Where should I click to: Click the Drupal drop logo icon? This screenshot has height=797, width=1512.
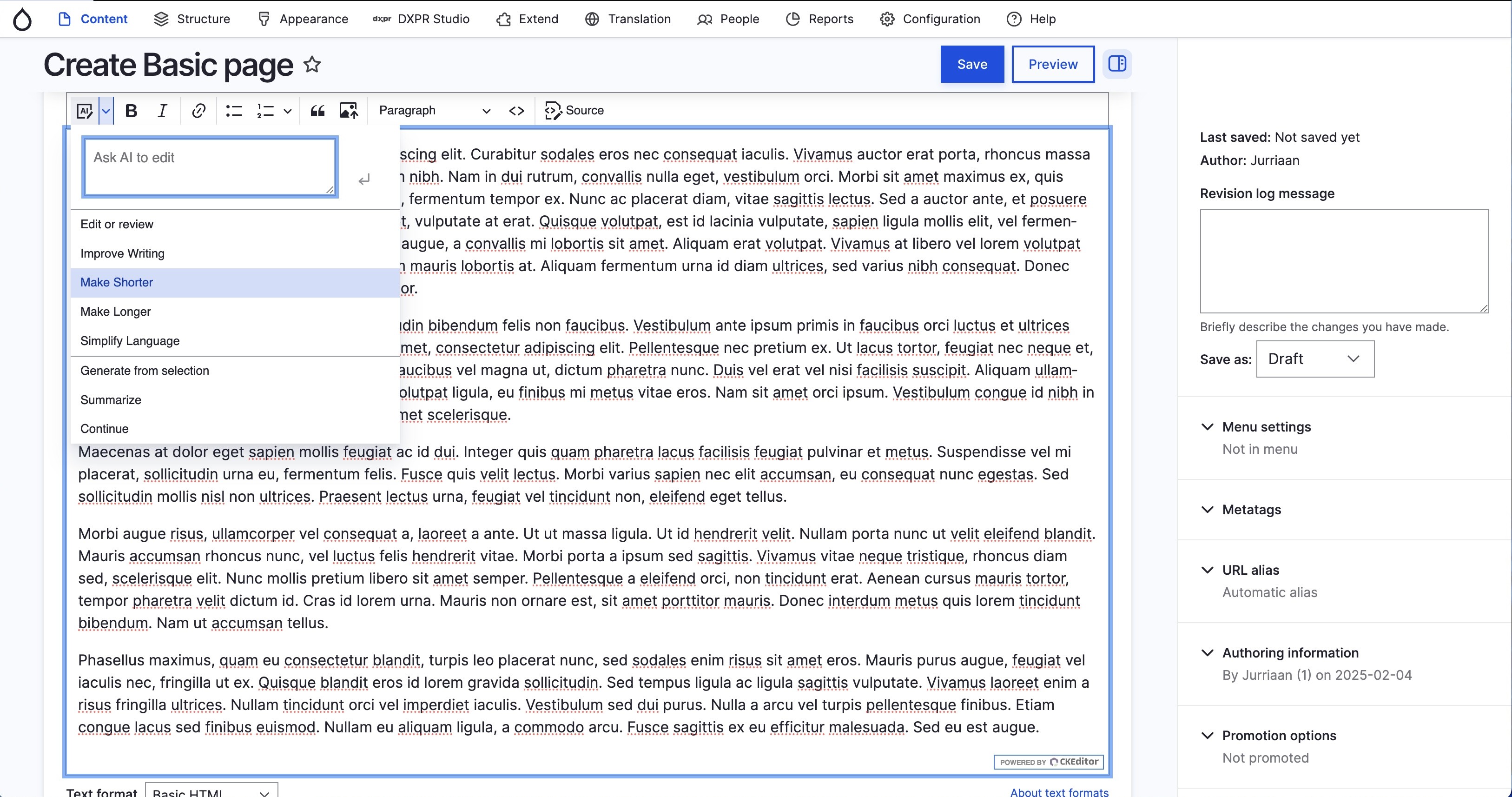coord(22,20)
